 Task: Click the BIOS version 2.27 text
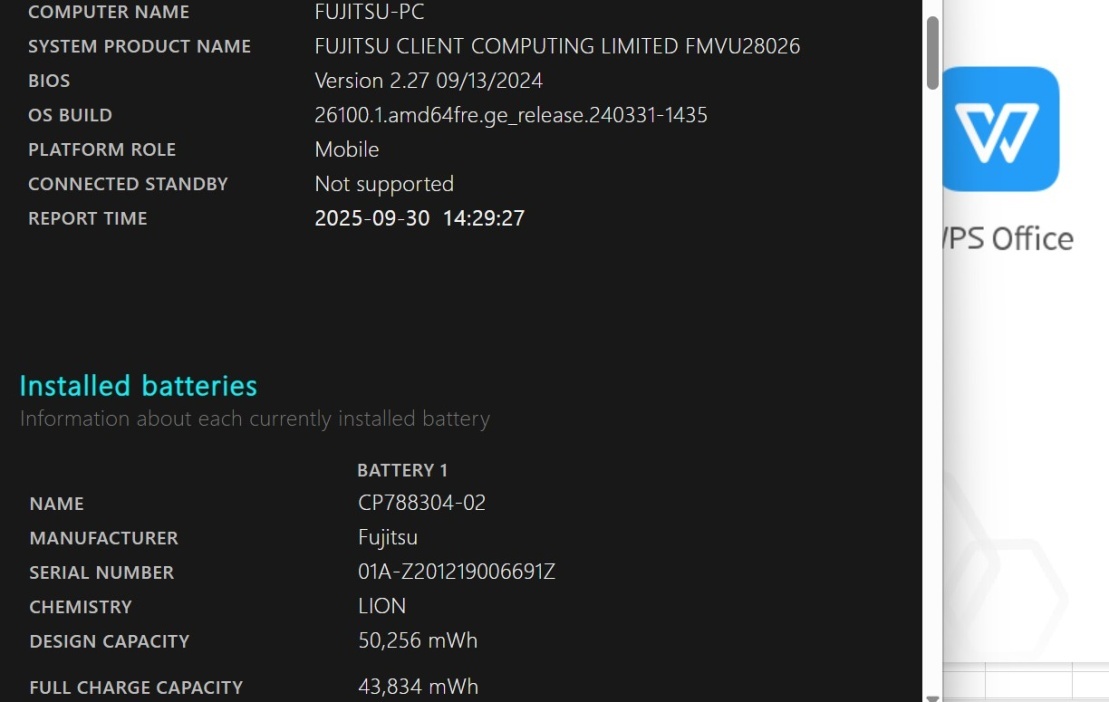point(428,81)
